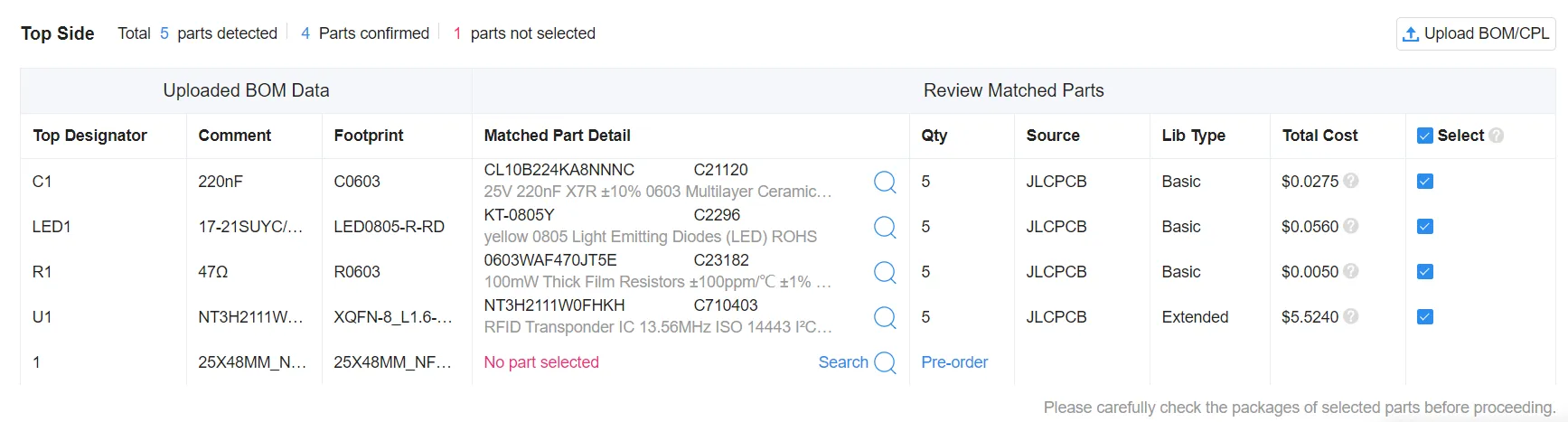The width and height of the screenshot is (1568, 422).
Task: Click cost info icon beside $0.0560
Action: coord(1351,226)
